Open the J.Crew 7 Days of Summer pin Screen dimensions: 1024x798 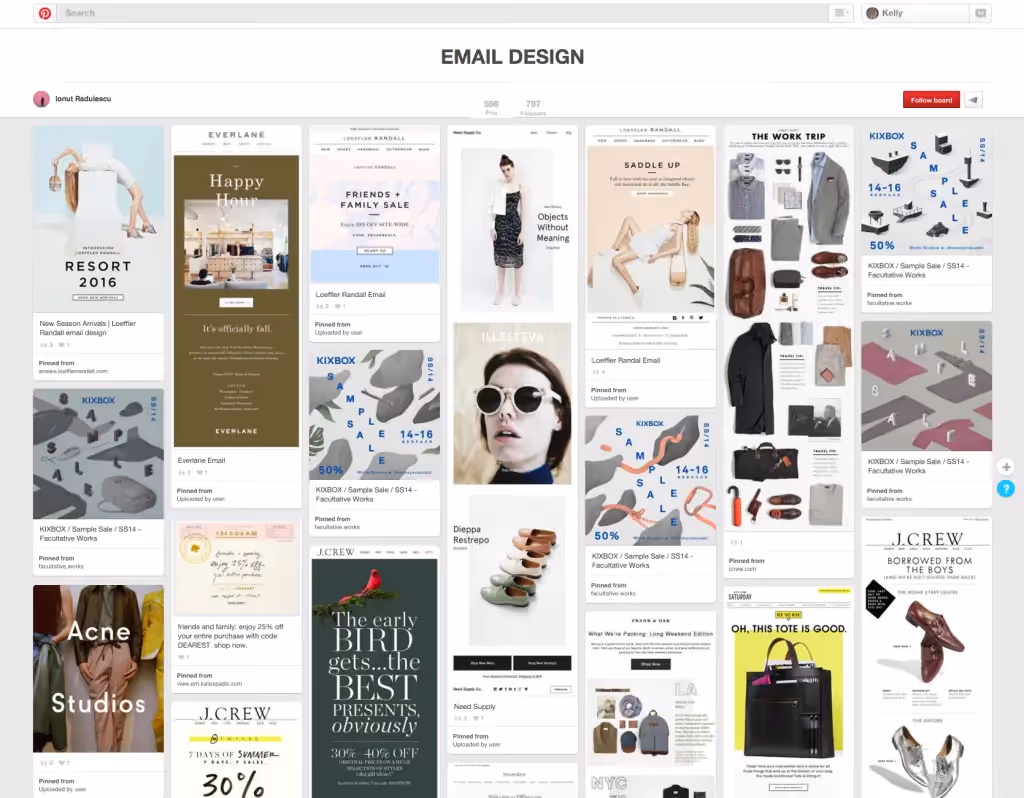coord(236,750)
